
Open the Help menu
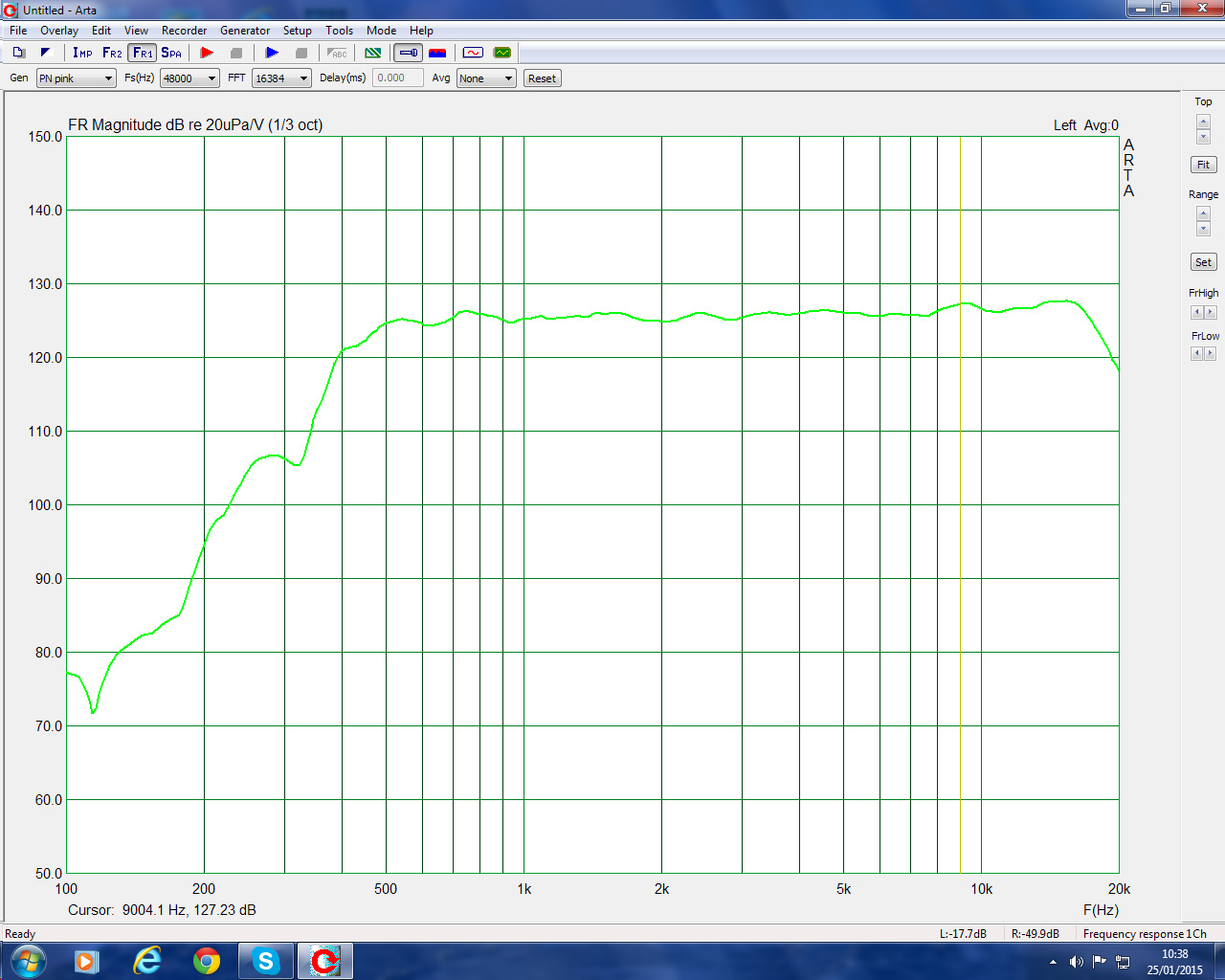(421, 31)
